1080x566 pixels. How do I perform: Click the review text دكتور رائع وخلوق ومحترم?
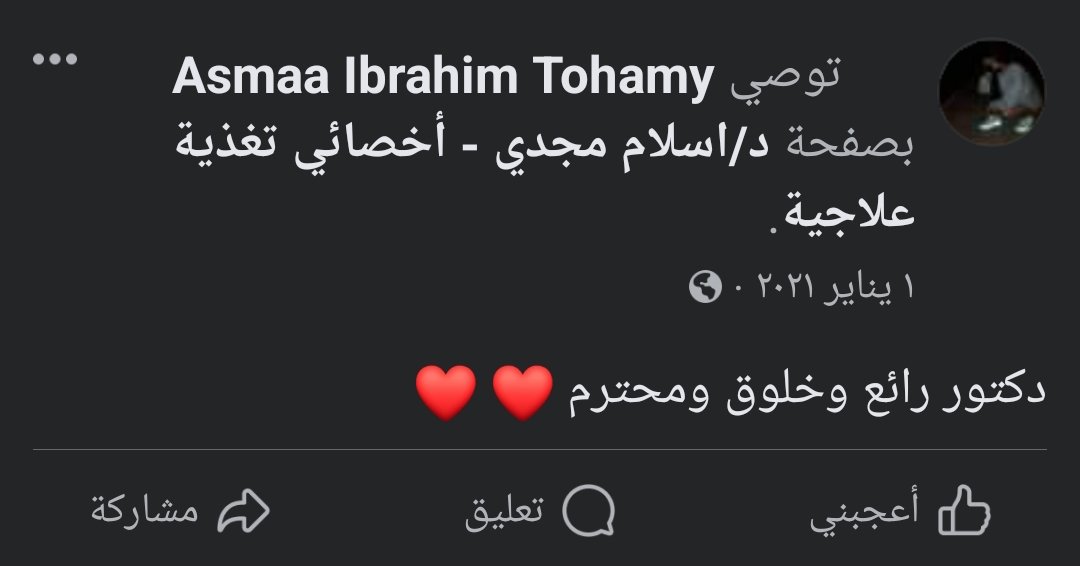click(808, 393)
